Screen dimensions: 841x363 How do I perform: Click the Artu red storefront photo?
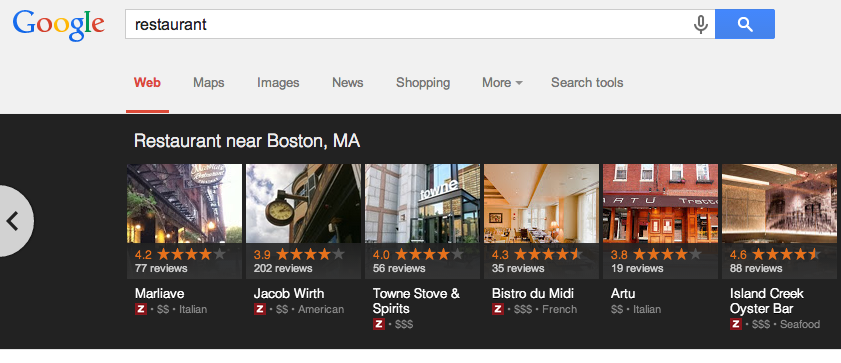661,204
